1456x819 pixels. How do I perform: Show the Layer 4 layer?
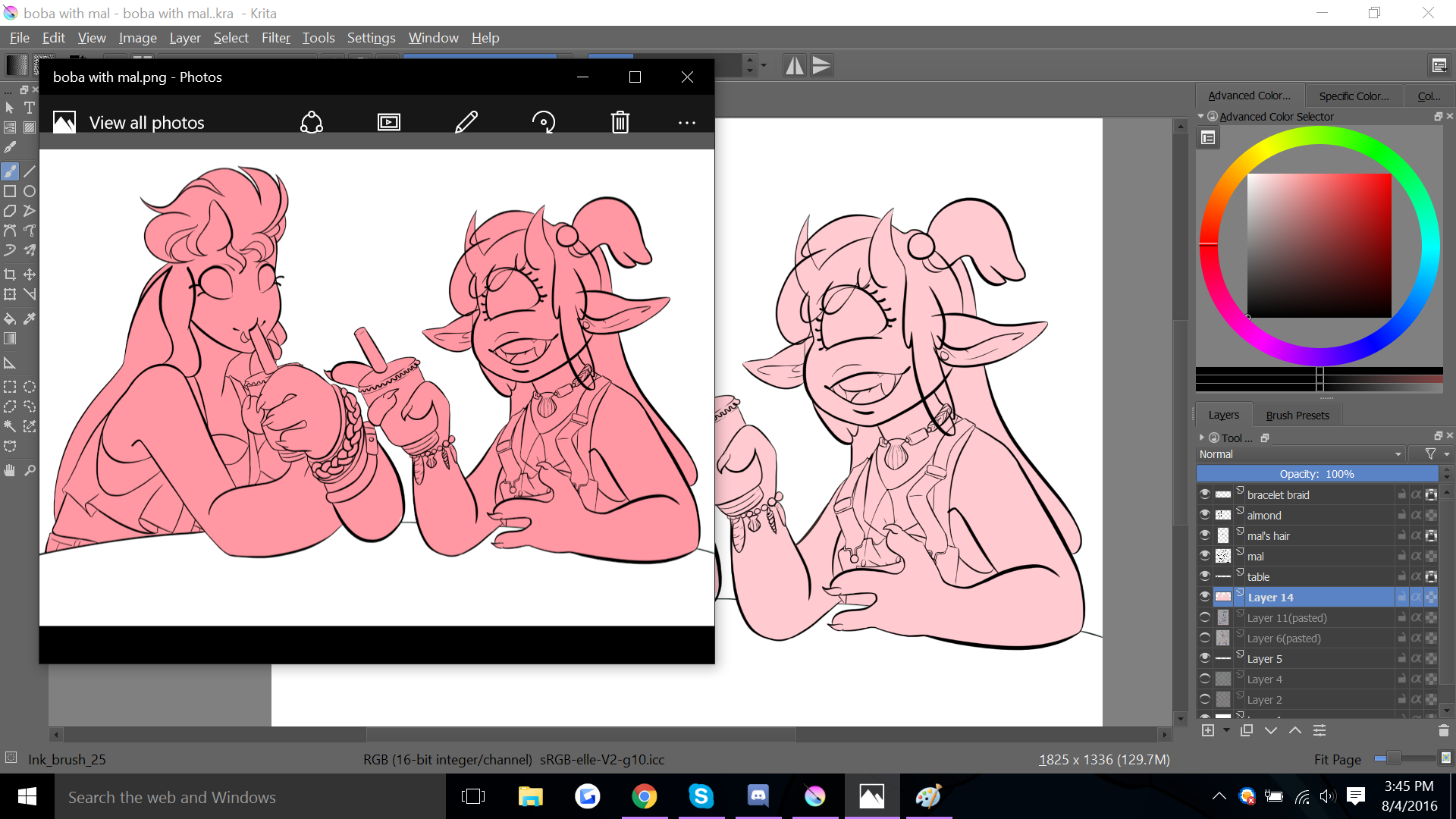(x=1205, y=679)
